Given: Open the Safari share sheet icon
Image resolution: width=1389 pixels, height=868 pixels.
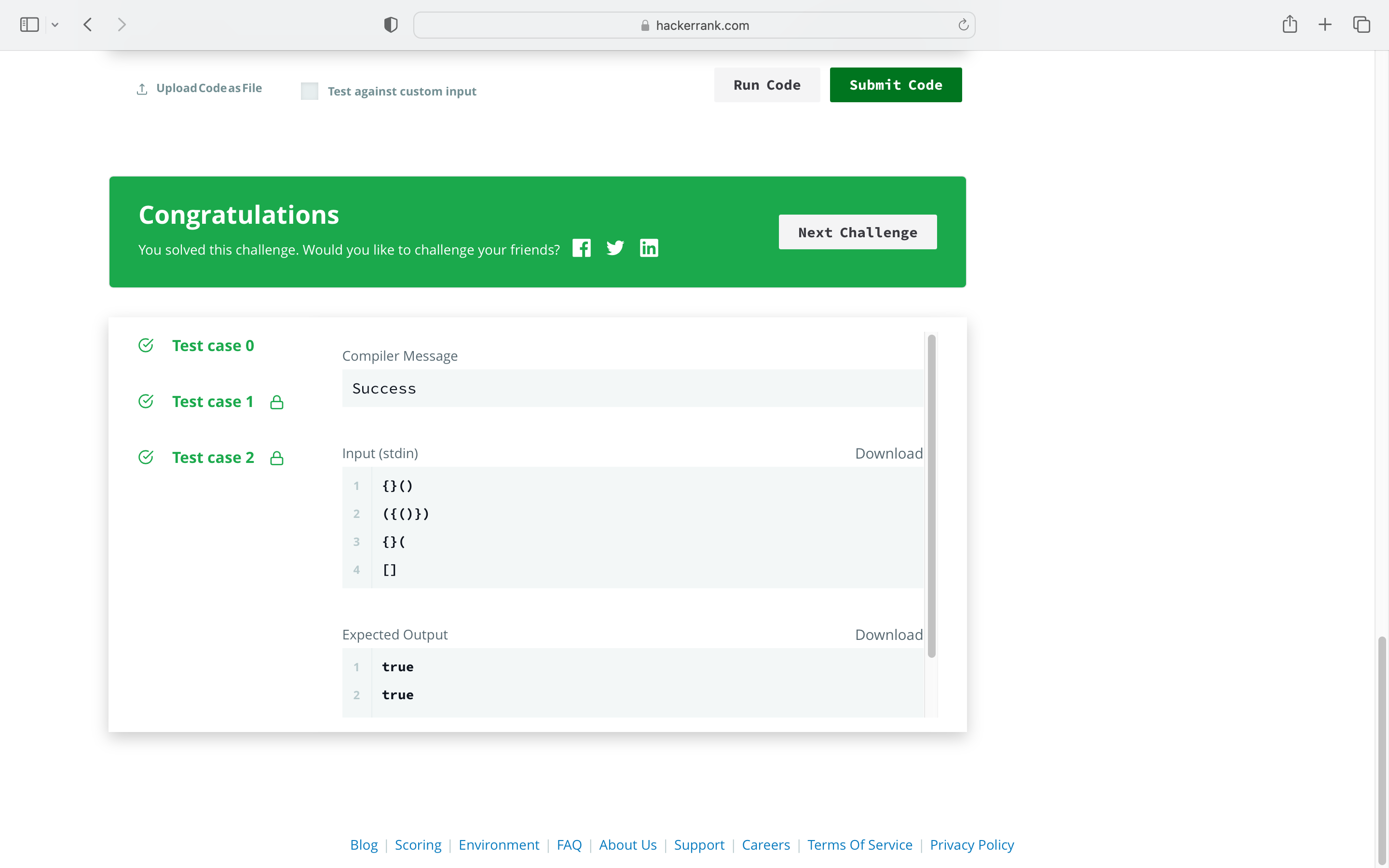Looking at the screenshot, I should tap(1289, 25).
